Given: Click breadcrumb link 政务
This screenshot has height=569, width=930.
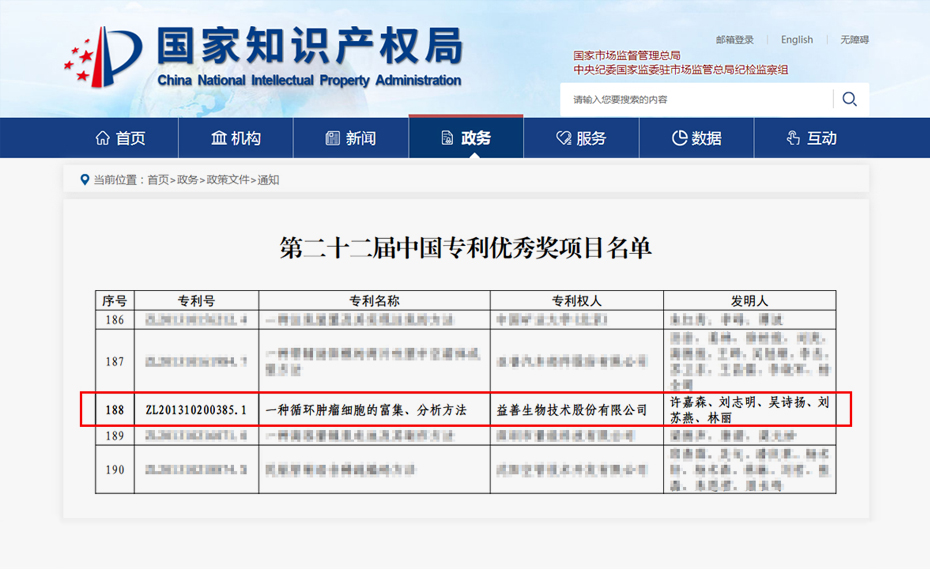Looking at the screenshot, I should [x=187, y=180].
